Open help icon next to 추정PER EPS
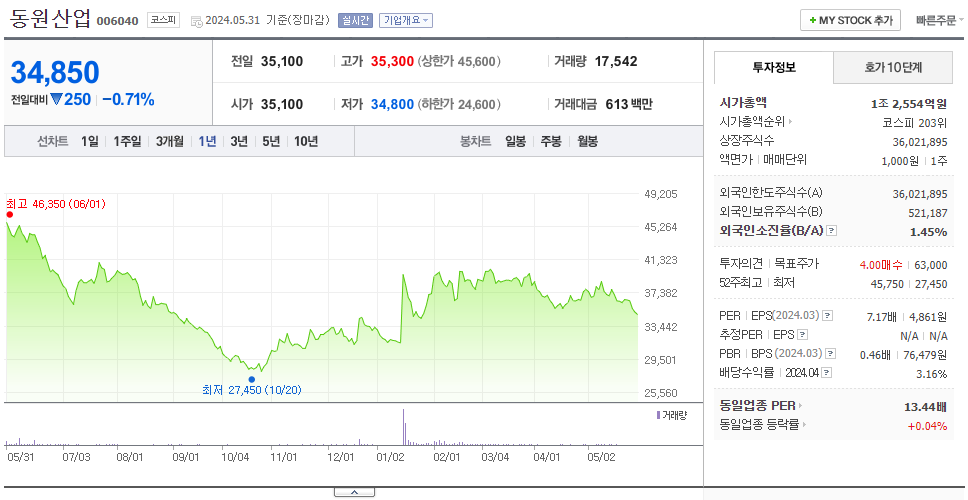The height and width of the screenshot is (500, 968). 802,335
